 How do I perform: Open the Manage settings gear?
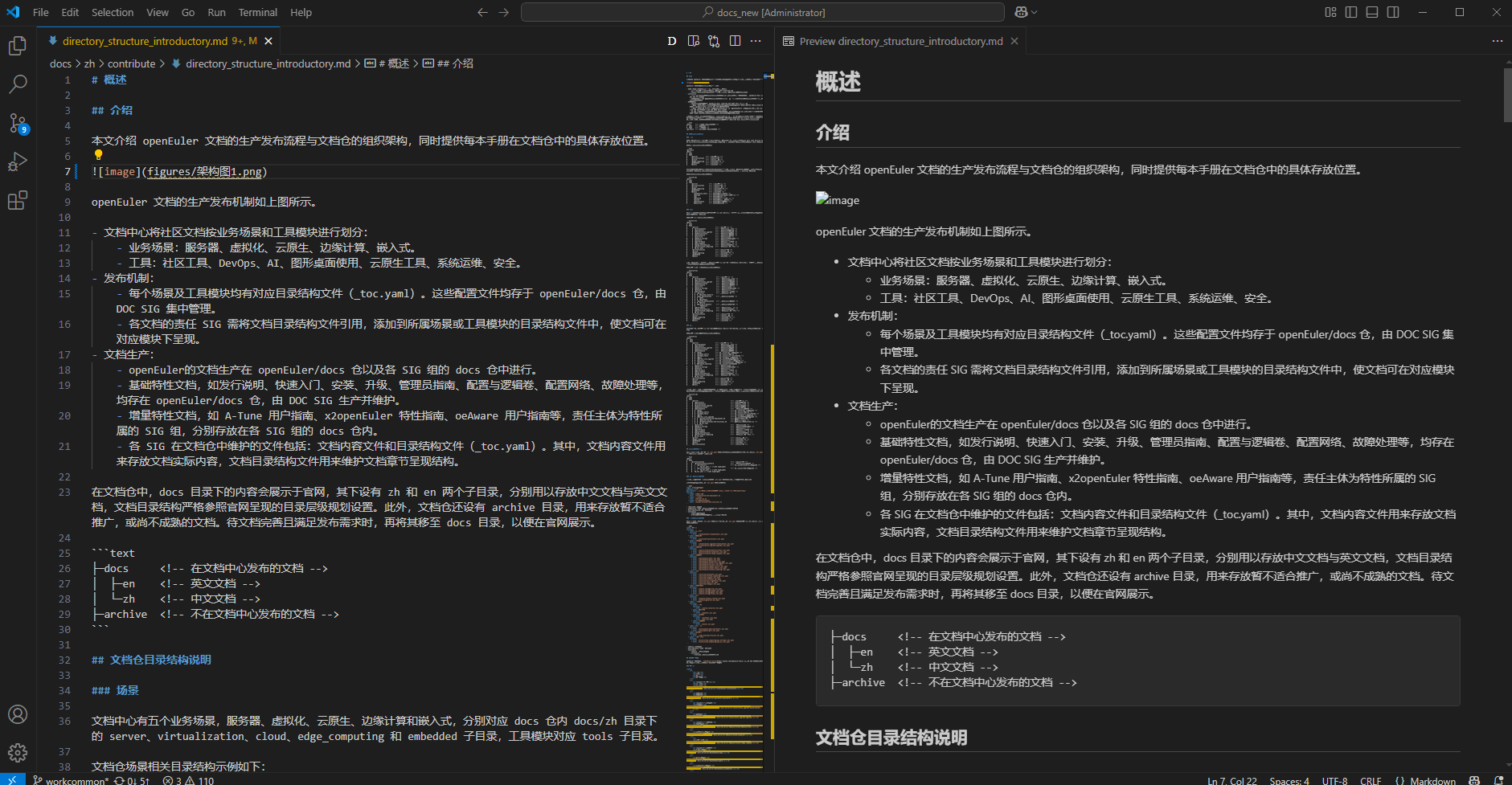(x=18, y=753)
